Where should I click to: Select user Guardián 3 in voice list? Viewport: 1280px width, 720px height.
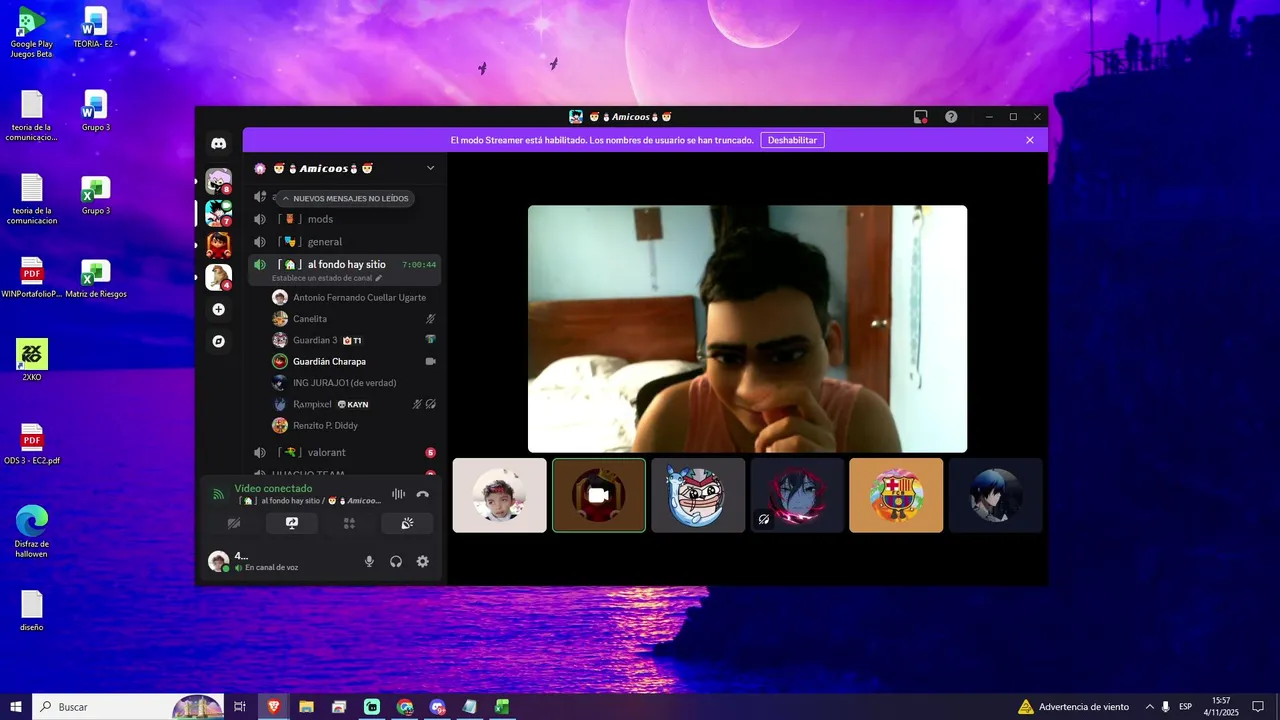coord(354,340)
